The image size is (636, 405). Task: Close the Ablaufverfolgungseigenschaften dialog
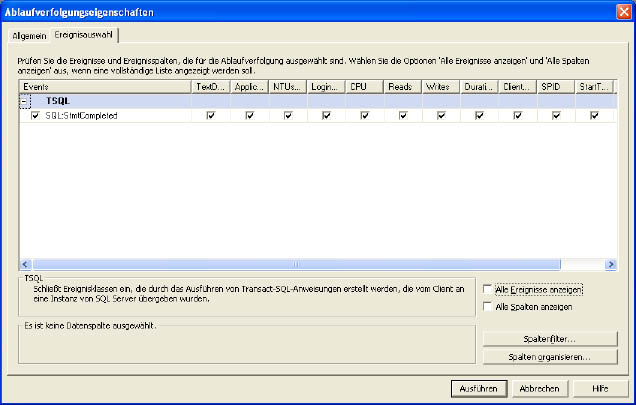[622, 11]
